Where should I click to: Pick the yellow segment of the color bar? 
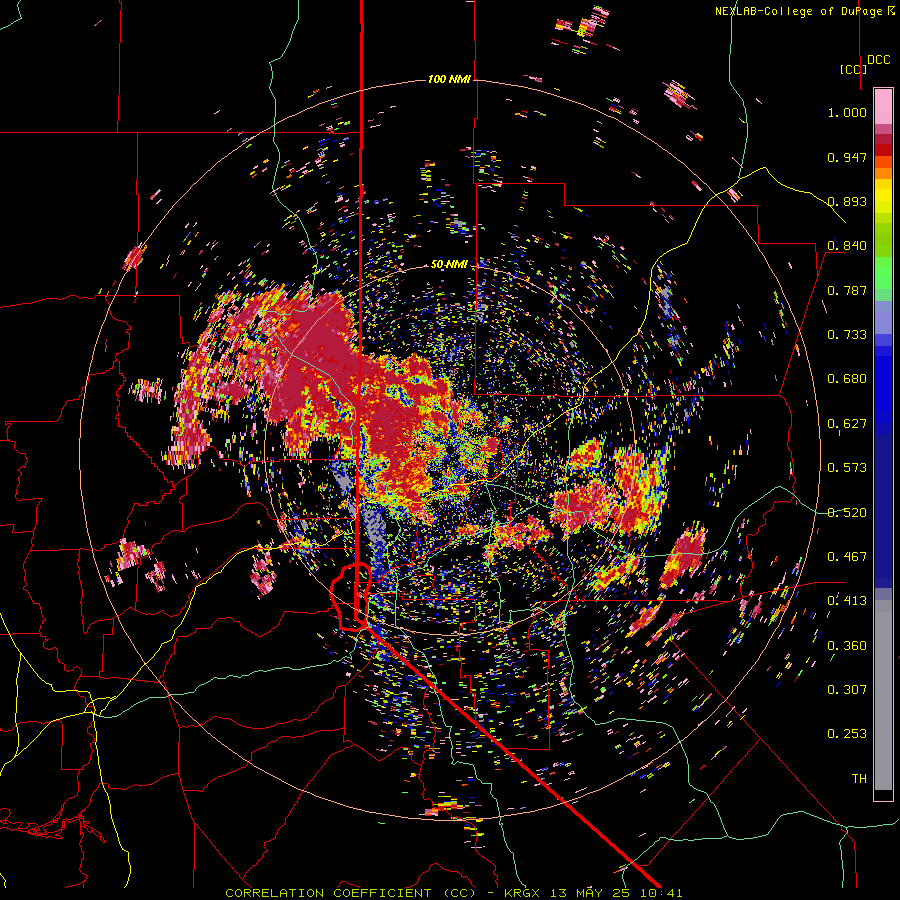pyautogui.click(x=883, y=196)
